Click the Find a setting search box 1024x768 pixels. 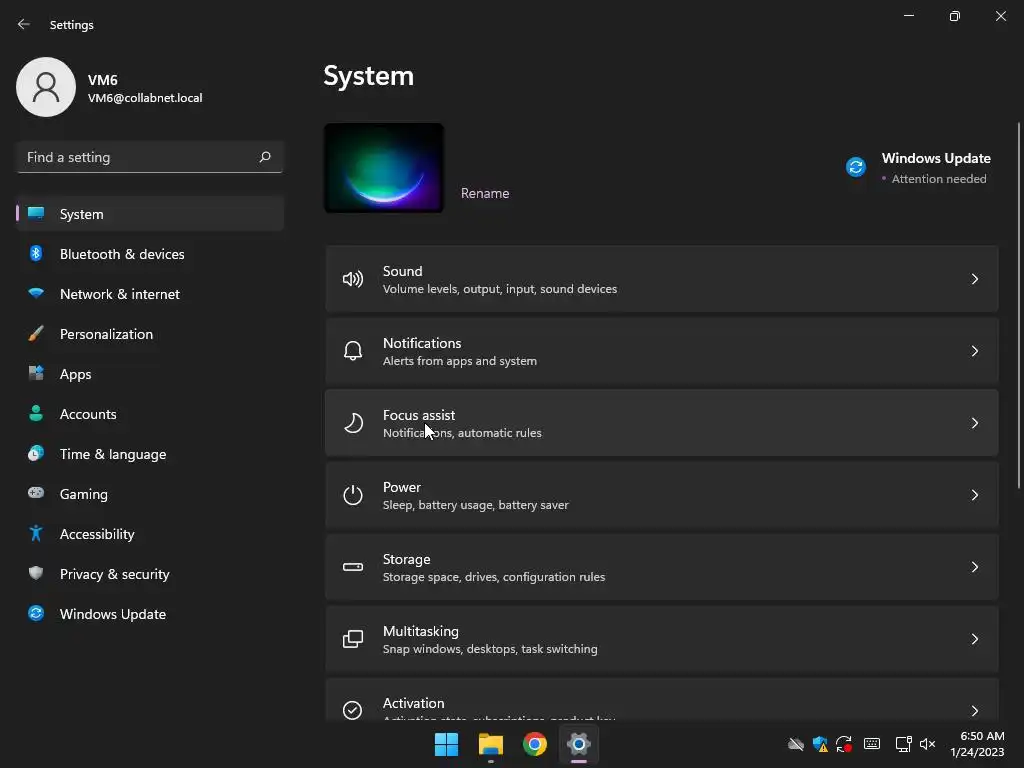coord(150,157)
